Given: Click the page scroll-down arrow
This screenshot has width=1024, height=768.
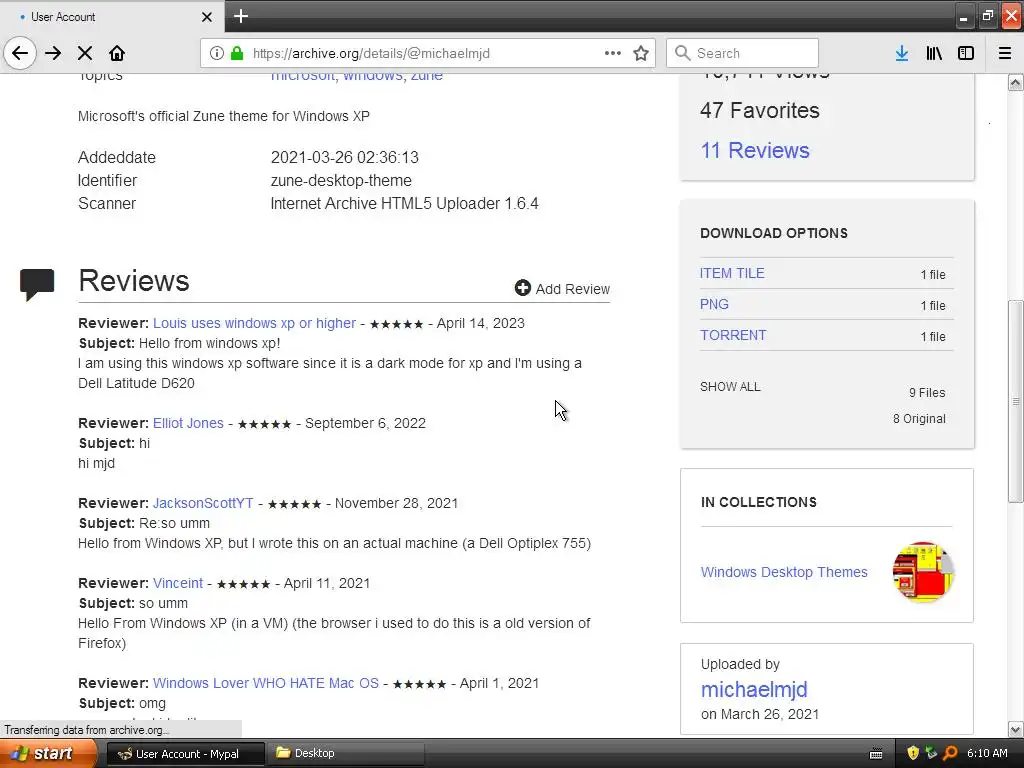Looking at the screenshot, I should (x=1015, y=729).
